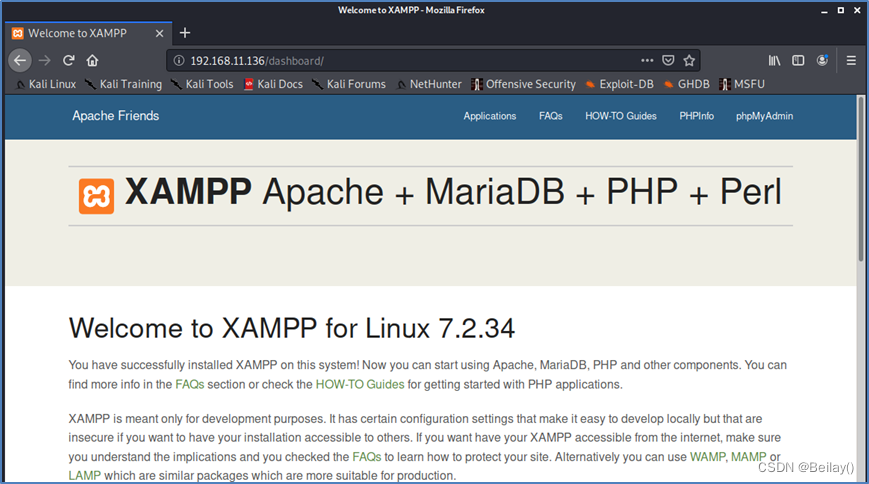Open FAQs in the page navbar
The image size is (869, 484).
click(x=550, y=116)
